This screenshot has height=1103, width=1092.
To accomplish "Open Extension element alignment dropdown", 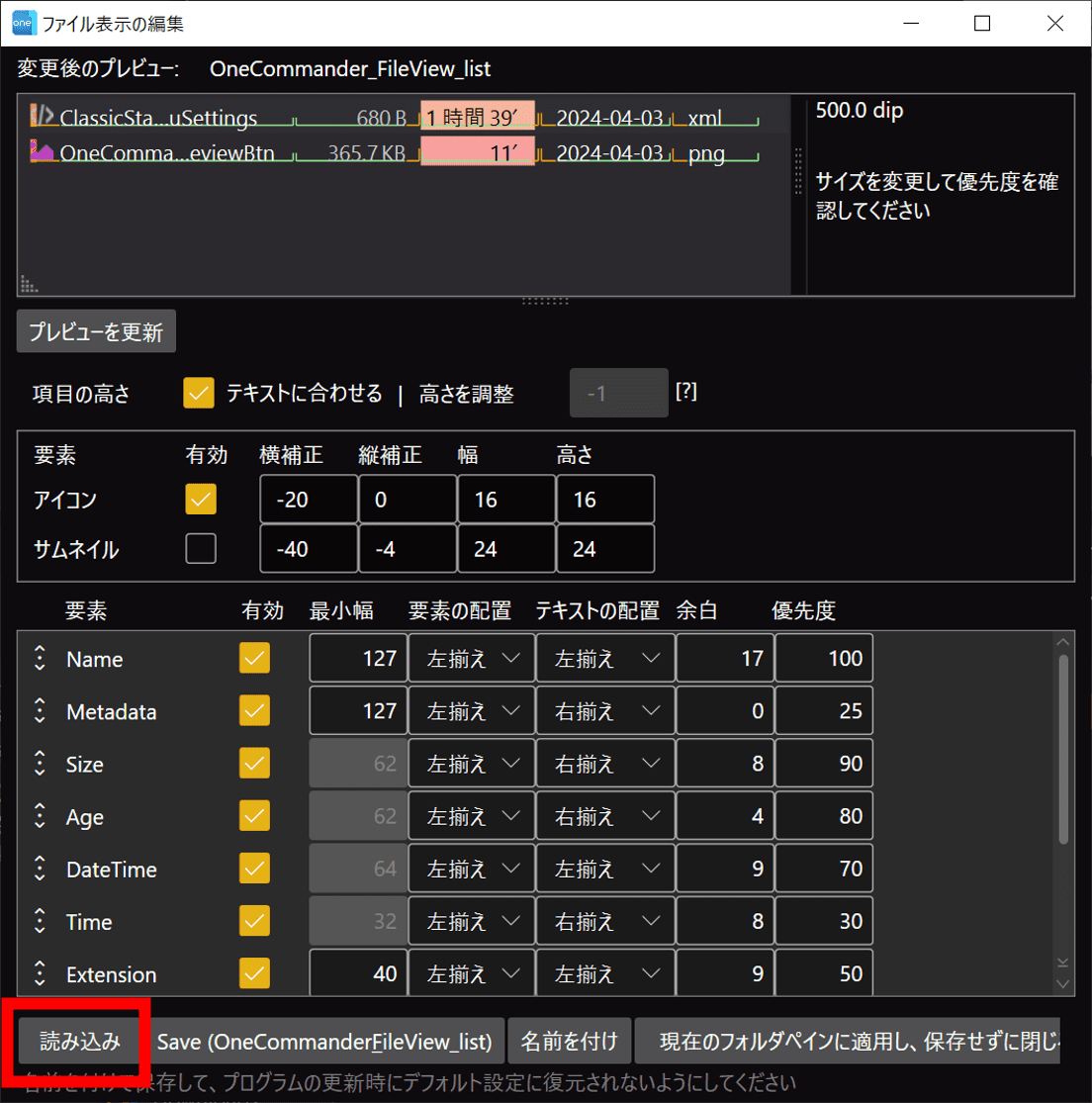I will (471, 973).
